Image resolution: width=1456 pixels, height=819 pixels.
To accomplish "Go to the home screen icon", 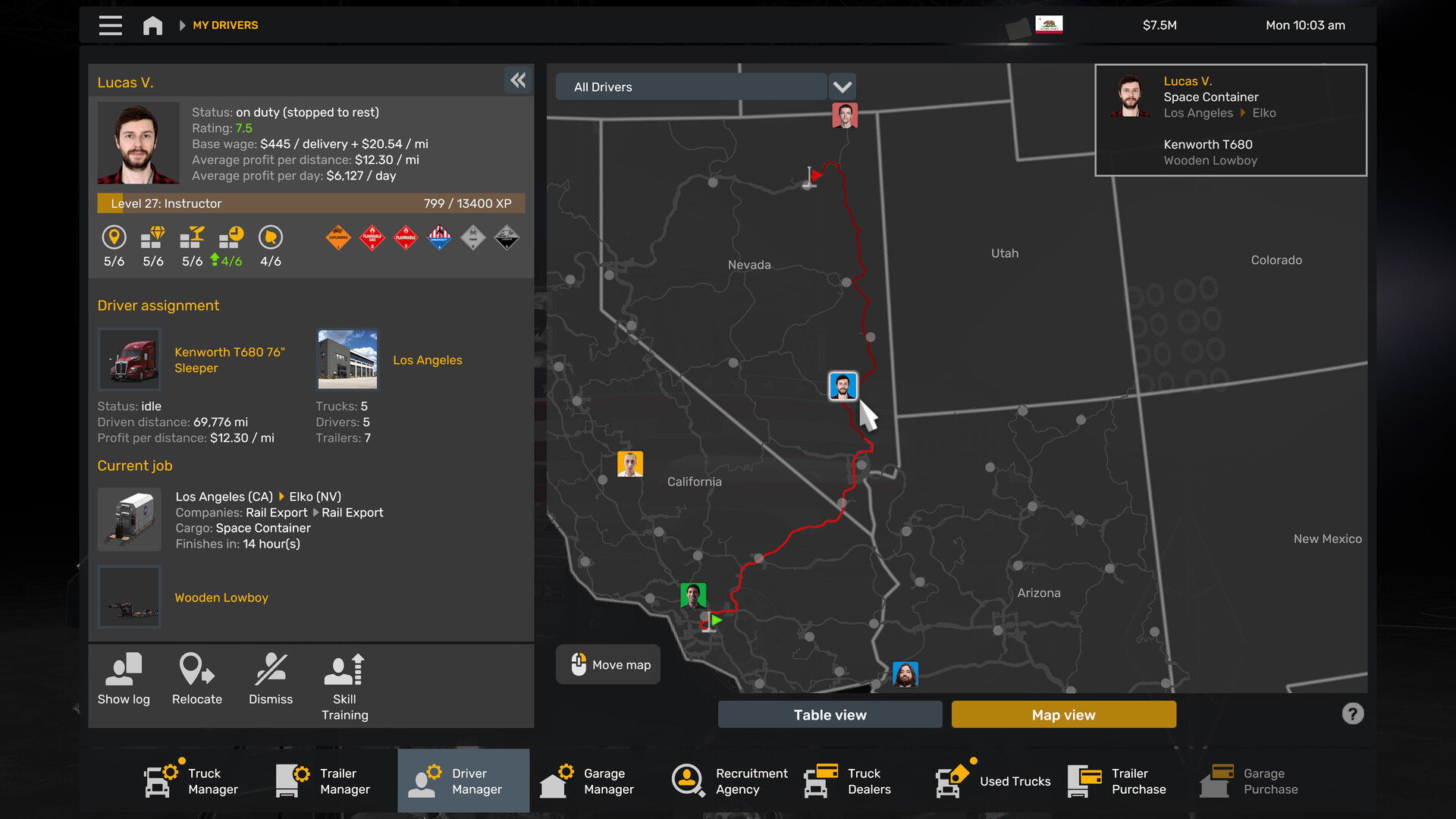I will (x=152, y=25).
